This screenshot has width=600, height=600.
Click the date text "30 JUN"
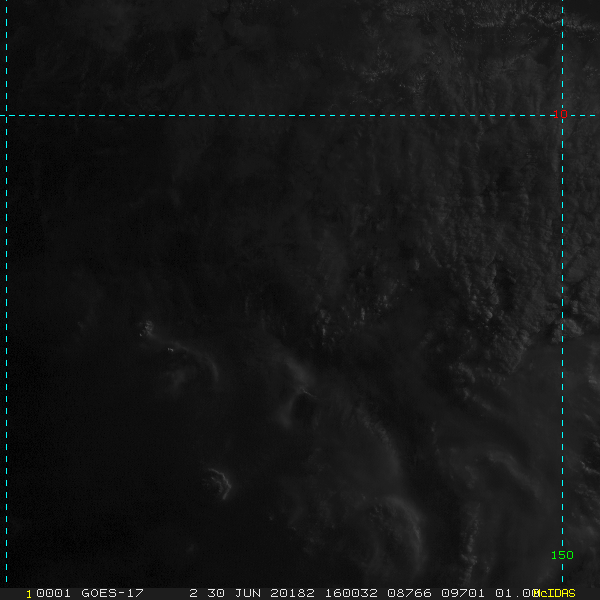click(234, 593)
